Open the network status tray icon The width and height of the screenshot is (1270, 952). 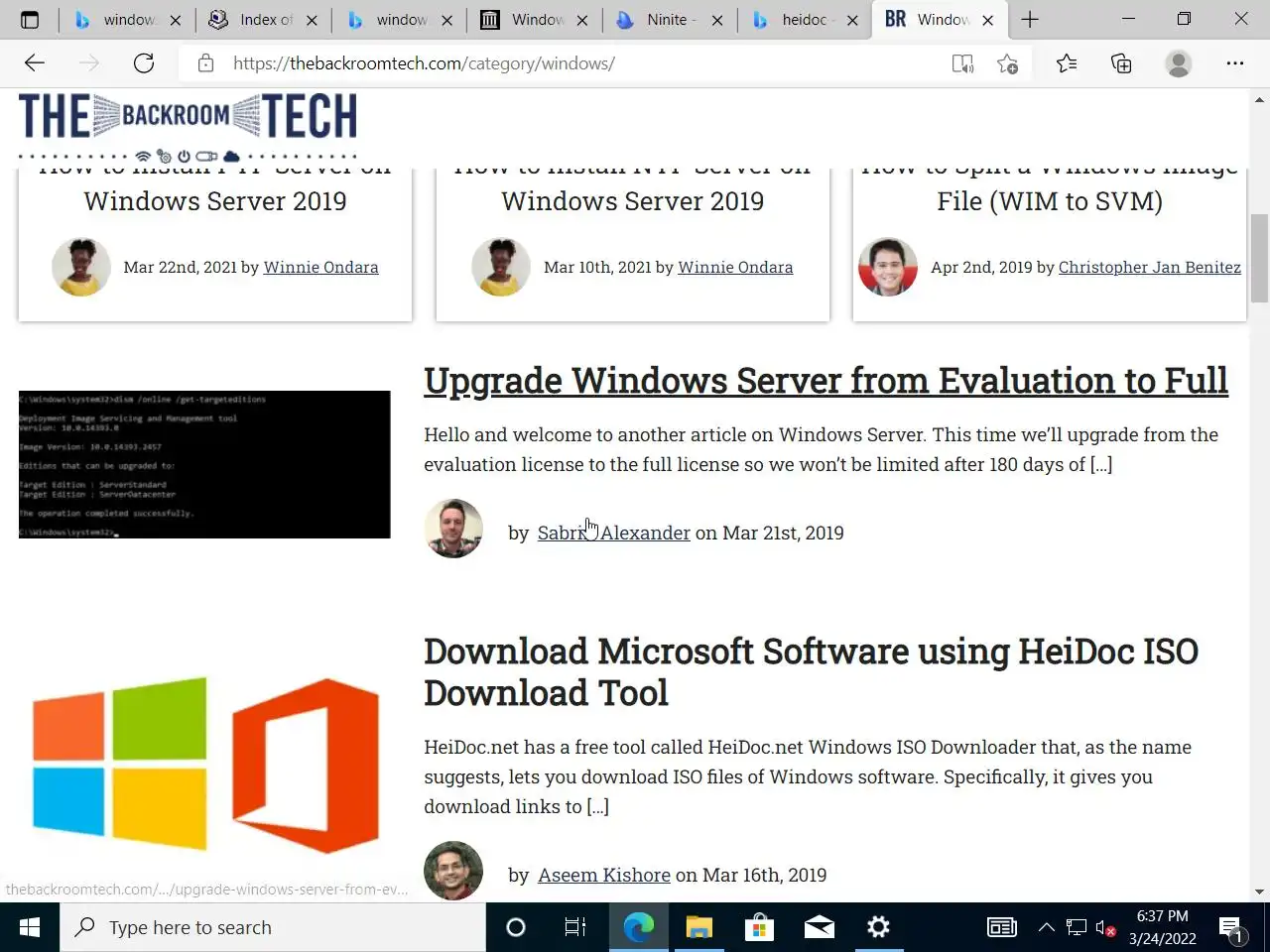click(x=1077, y=927)
